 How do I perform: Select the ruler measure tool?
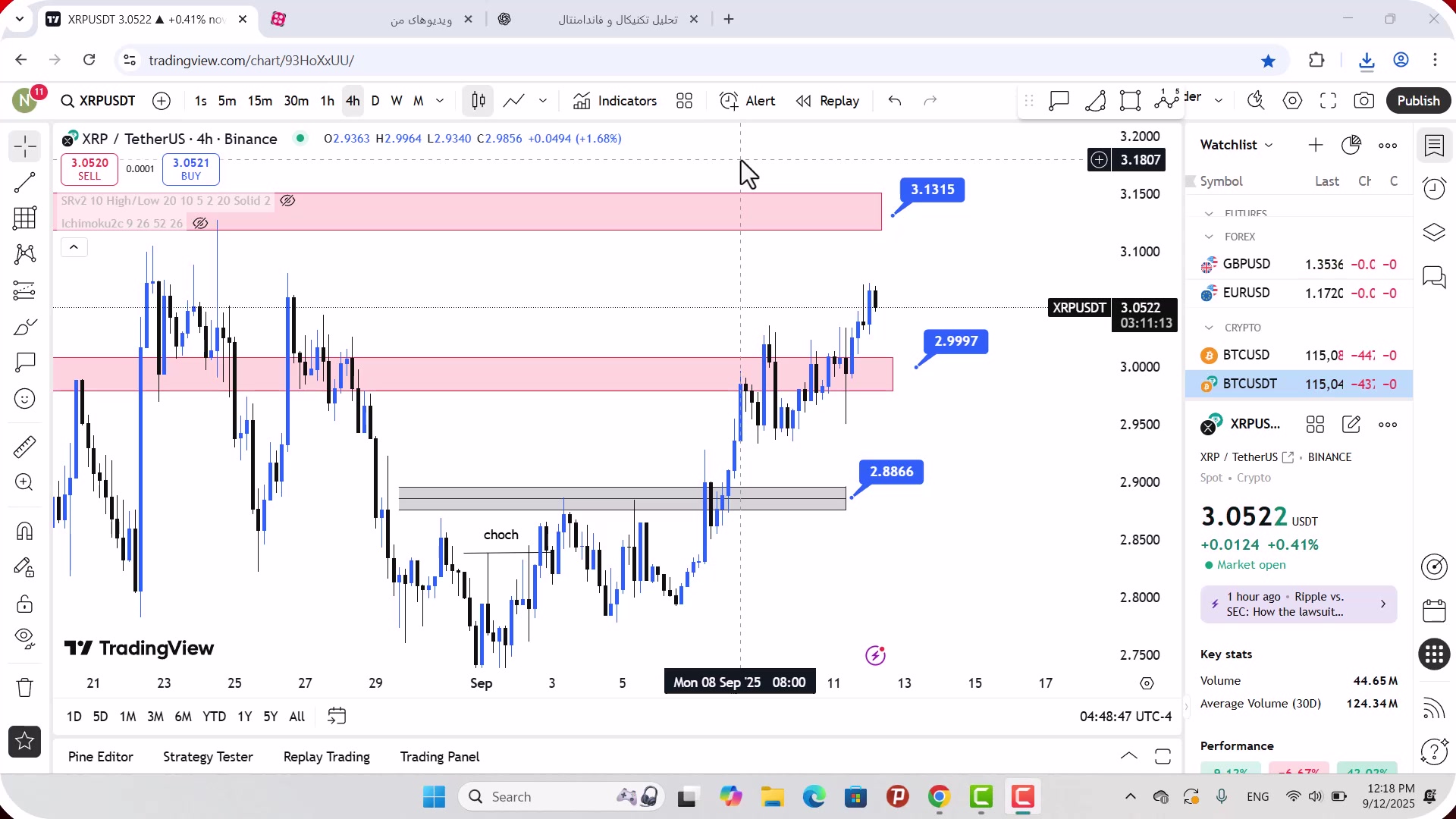tap(24, 447)
